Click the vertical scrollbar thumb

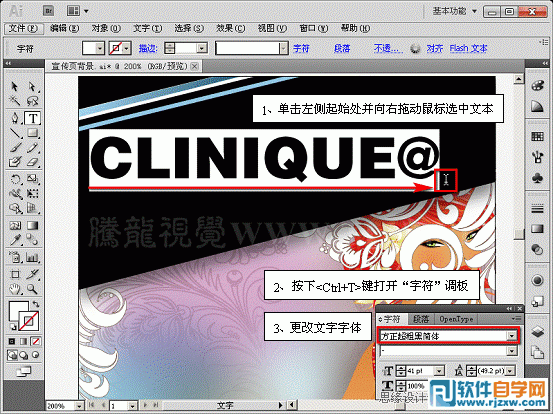click(x=518, y=234)
